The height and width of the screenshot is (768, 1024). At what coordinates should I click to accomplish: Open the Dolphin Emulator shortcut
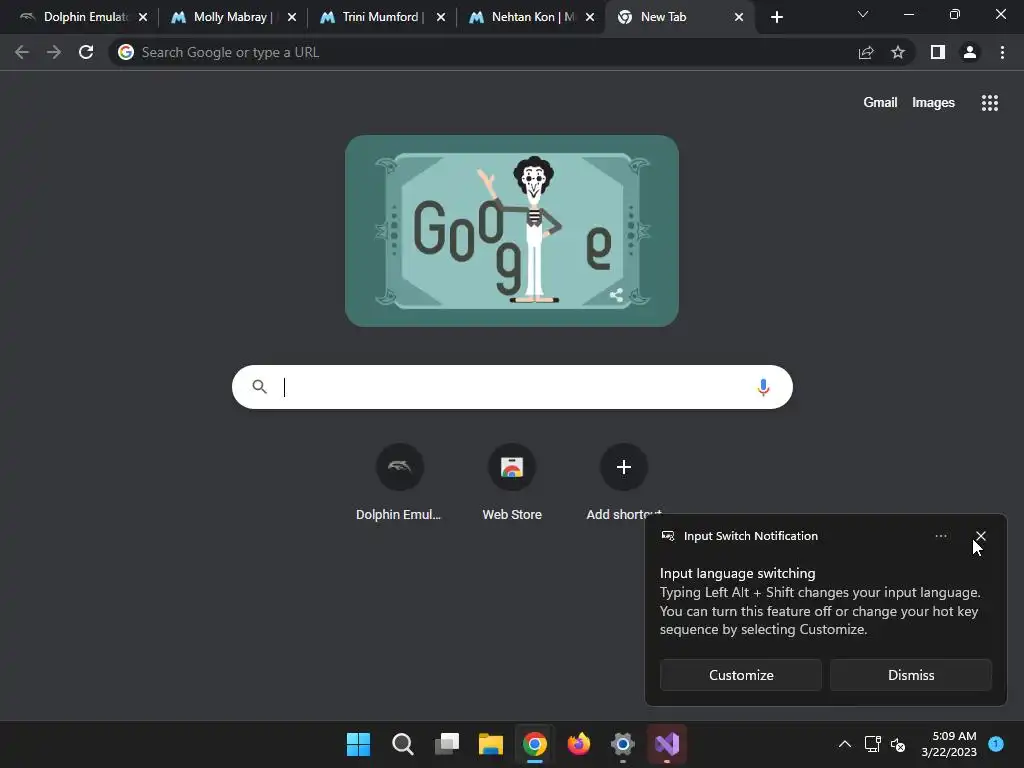pos(399,483)
